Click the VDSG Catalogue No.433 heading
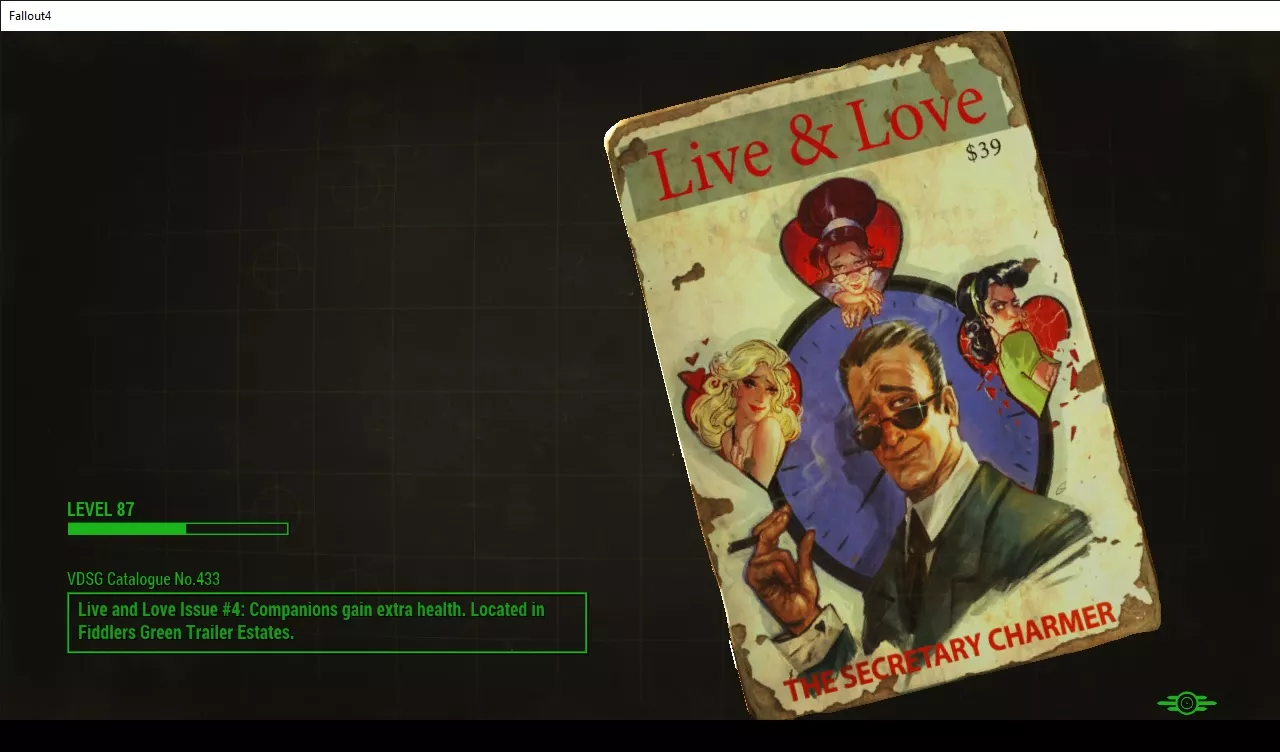This screenshot has width=1280, height=752. click(143, 579)
